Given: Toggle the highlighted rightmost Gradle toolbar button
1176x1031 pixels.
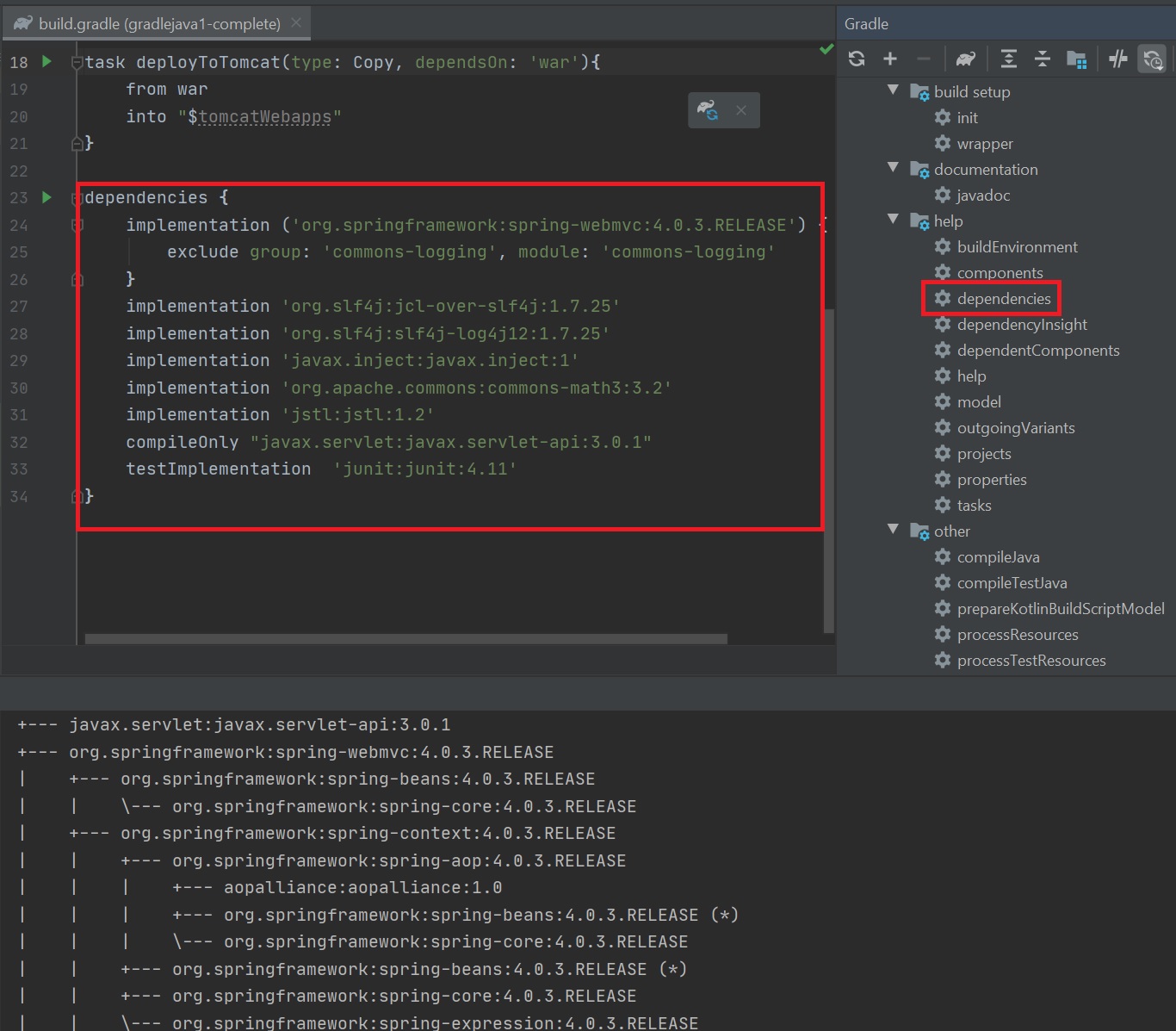Looking at the screenshot, I should click(1152, 59).
